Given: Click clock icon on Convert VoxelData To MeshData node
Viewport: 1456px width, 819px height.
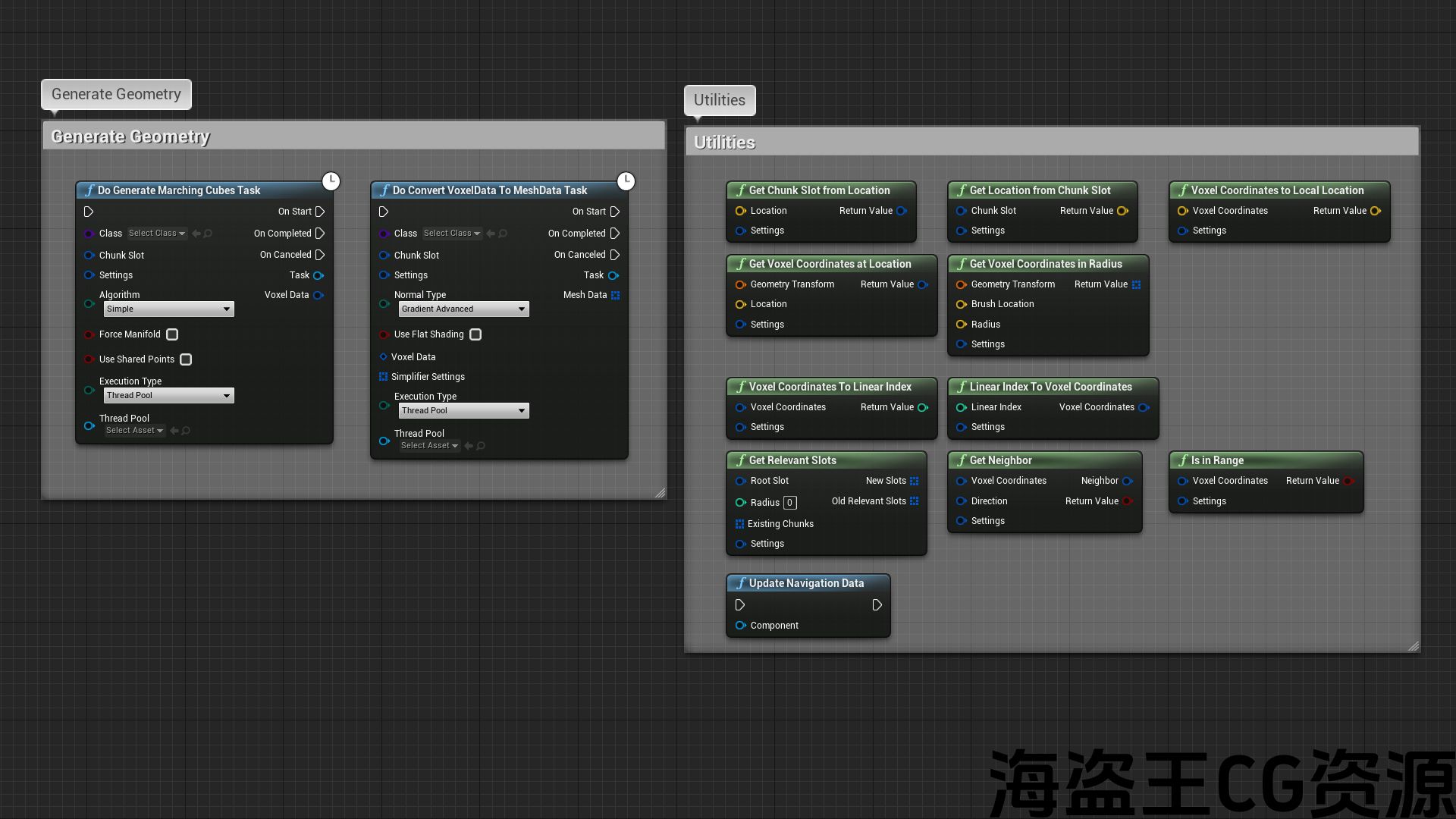Looking at the screenshot, I should (626, 181).
